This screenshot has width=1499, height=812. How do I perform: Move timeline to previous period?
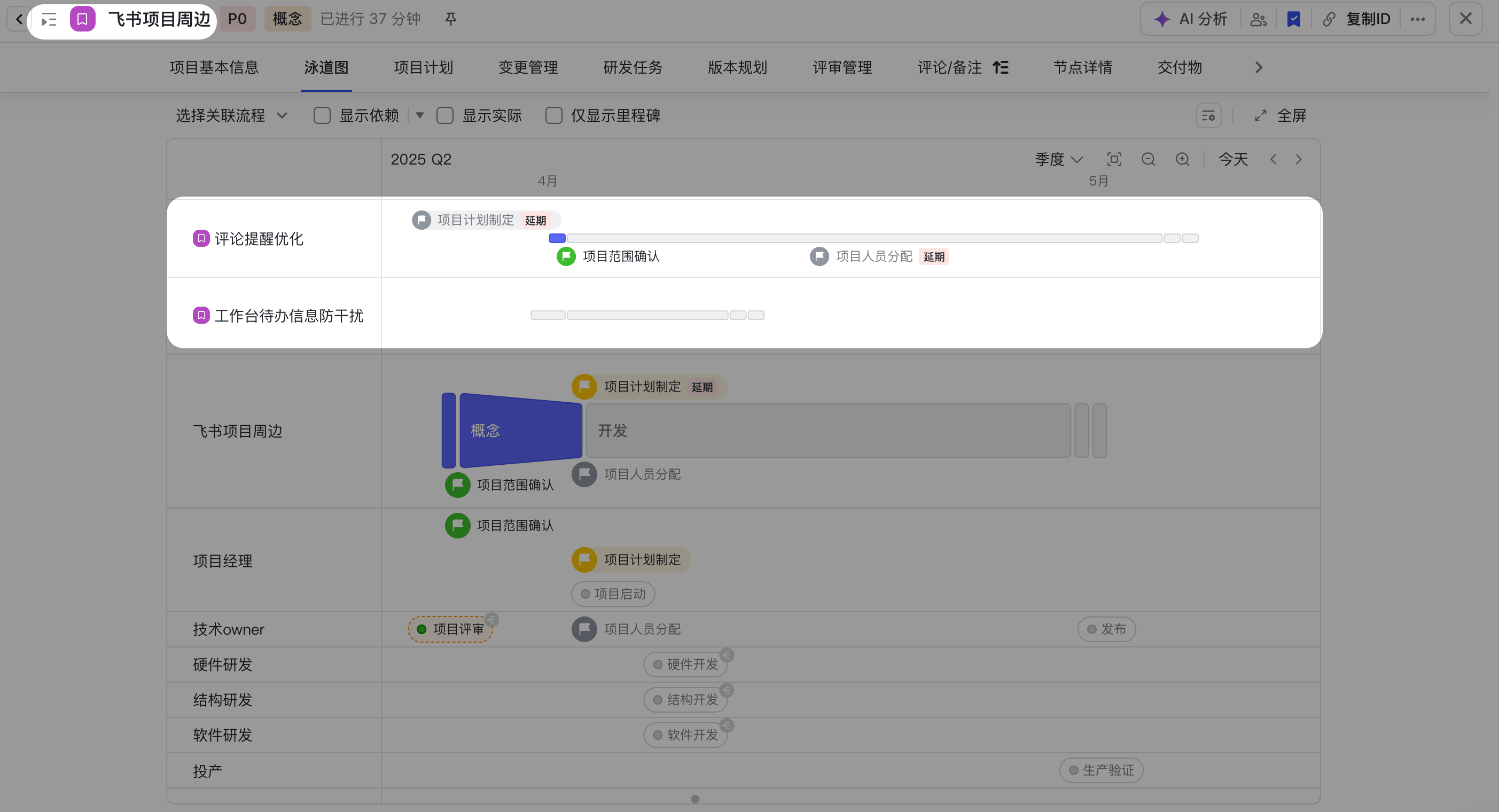click(x=1273, y=160)
